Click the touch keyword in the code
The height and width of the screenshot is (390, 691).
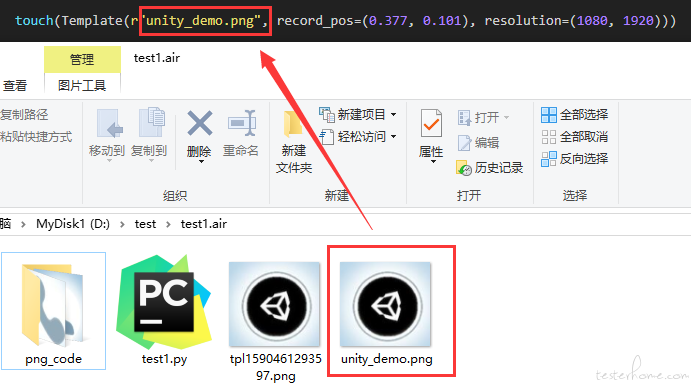34,21
